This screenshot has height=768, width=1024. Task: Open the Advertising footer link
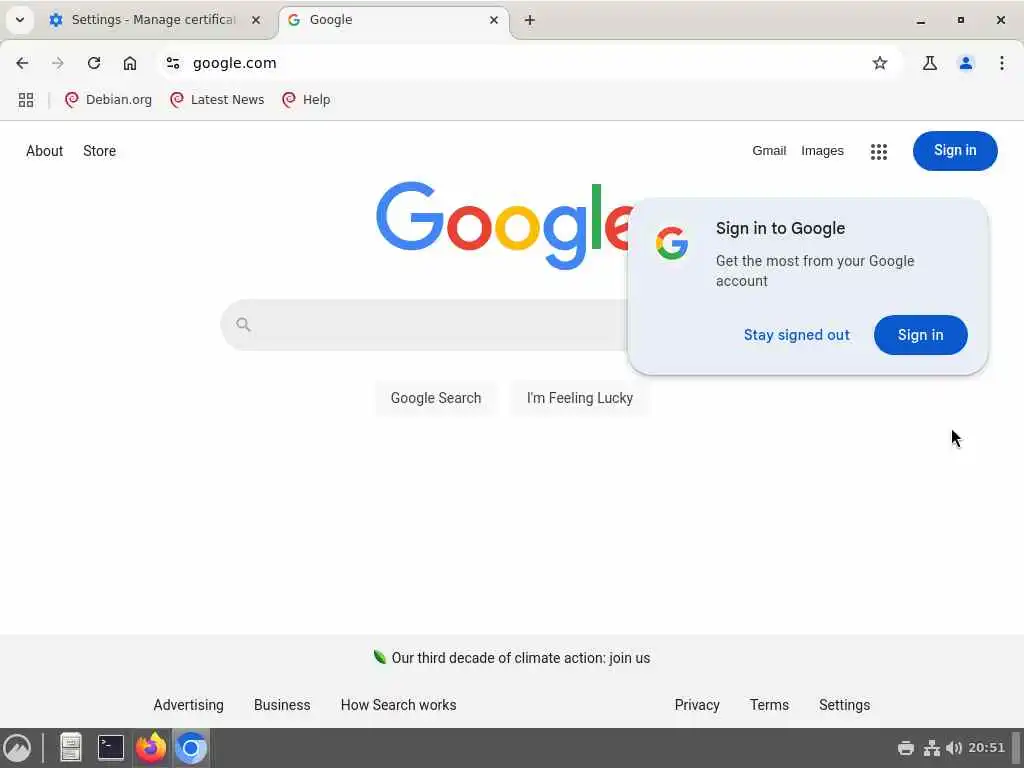point(188,705)
